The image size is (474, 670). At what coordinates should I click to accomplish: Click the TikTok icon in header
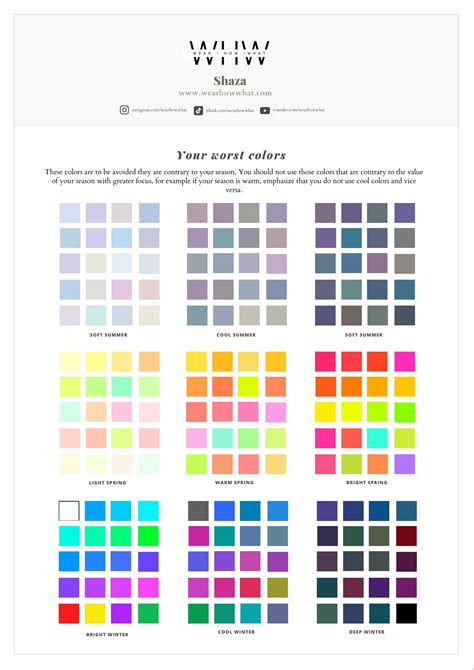(198, 111)
